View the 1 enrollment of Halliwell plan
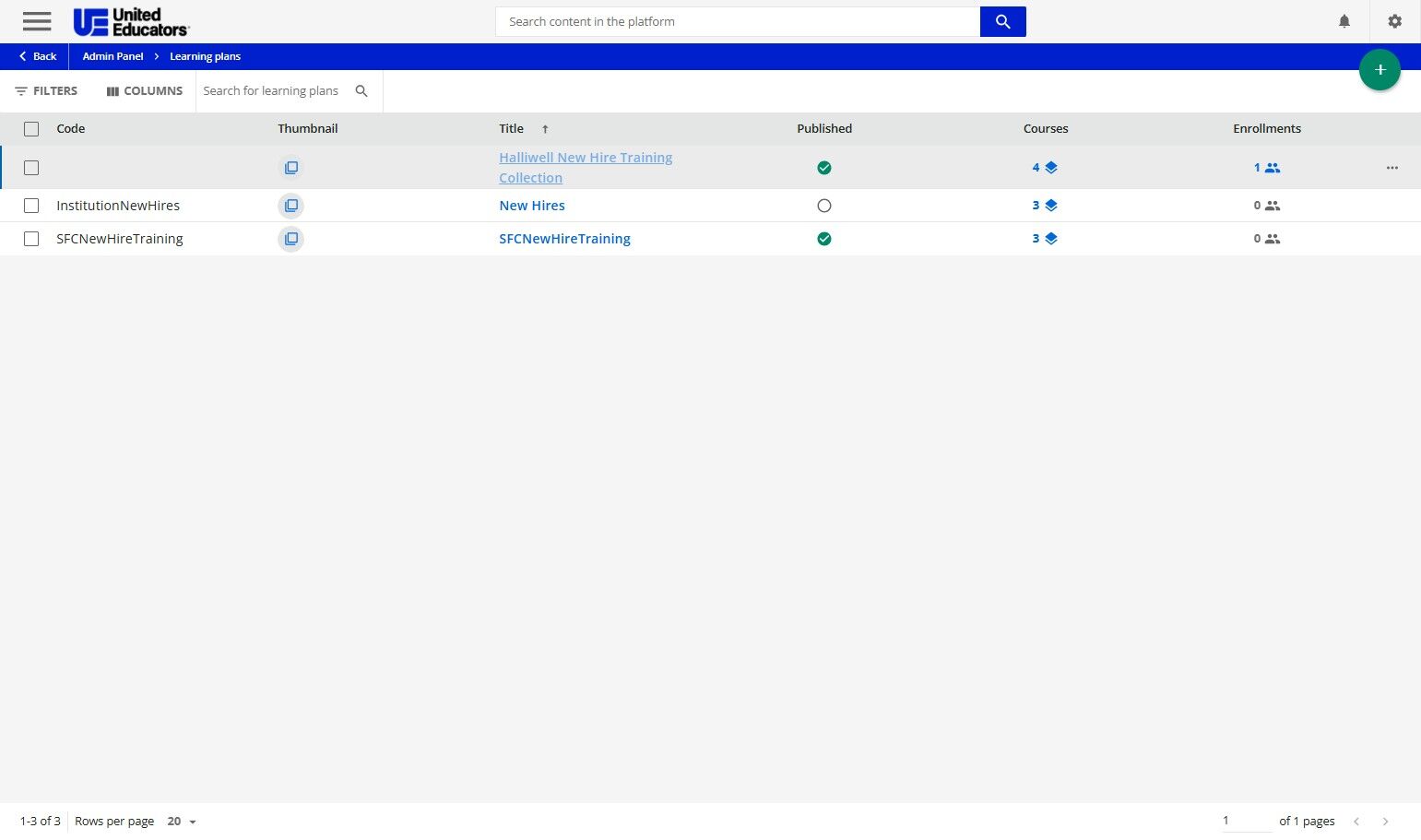Screen dimensions: 1421x840 (x=1267, y=168)
